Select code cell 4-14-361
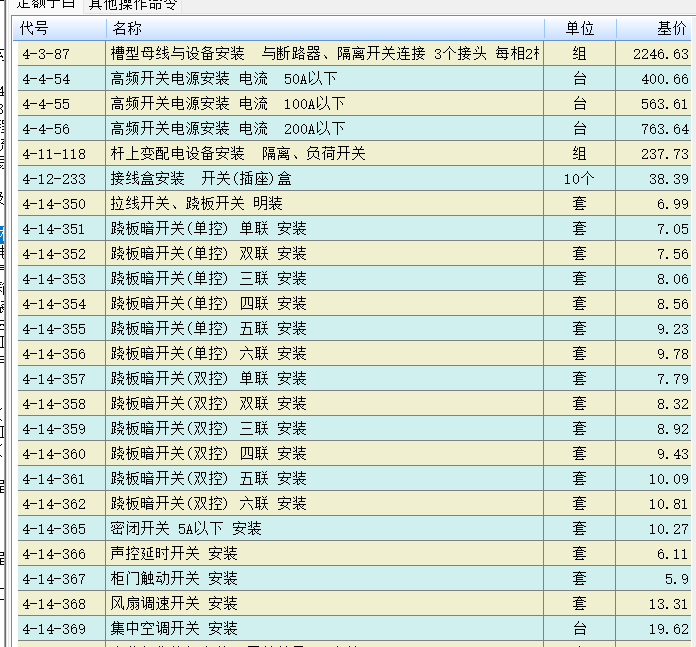696x647 pixels. pyautogui.click(x=62, y=479)
